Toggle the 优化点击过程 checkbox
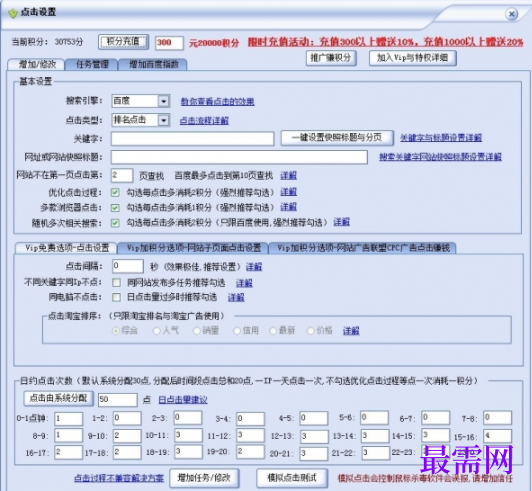The image size is (532, 491). pos(115,192)
